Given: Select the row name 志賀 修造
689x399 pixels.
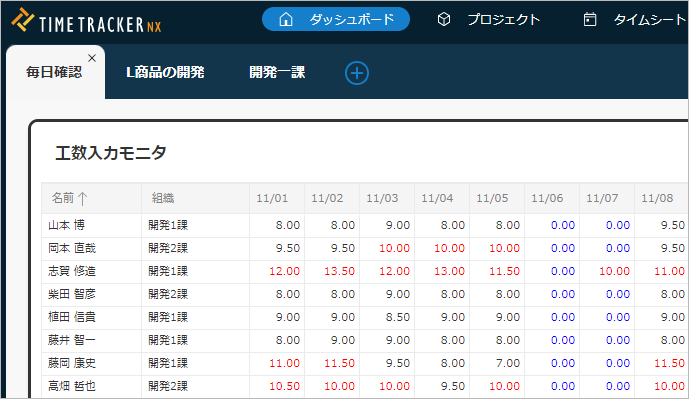Looking at the screenshot, I should coord(72,271).
